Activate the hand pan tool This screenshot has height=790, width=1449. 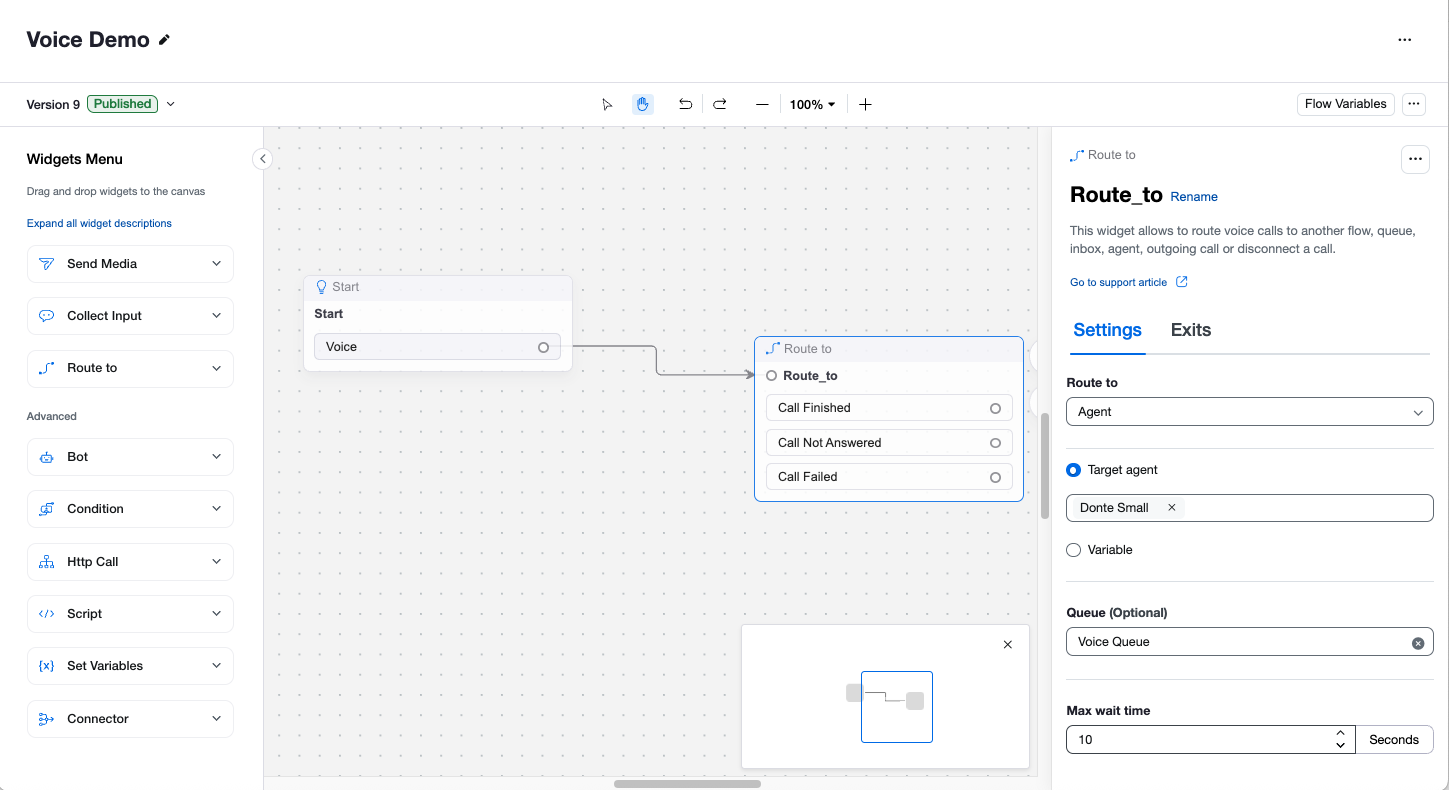click(x=643, y=104)
